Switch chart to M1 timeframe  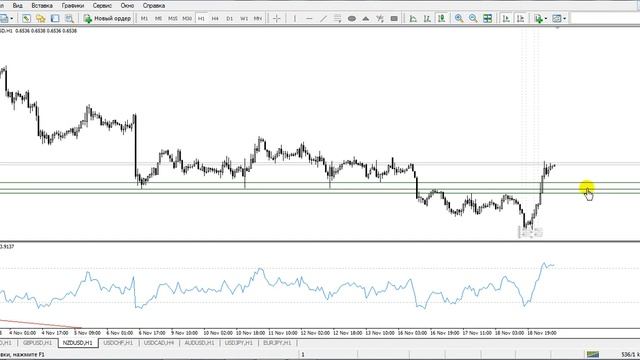pyautogui.click(x=144, y=18)
